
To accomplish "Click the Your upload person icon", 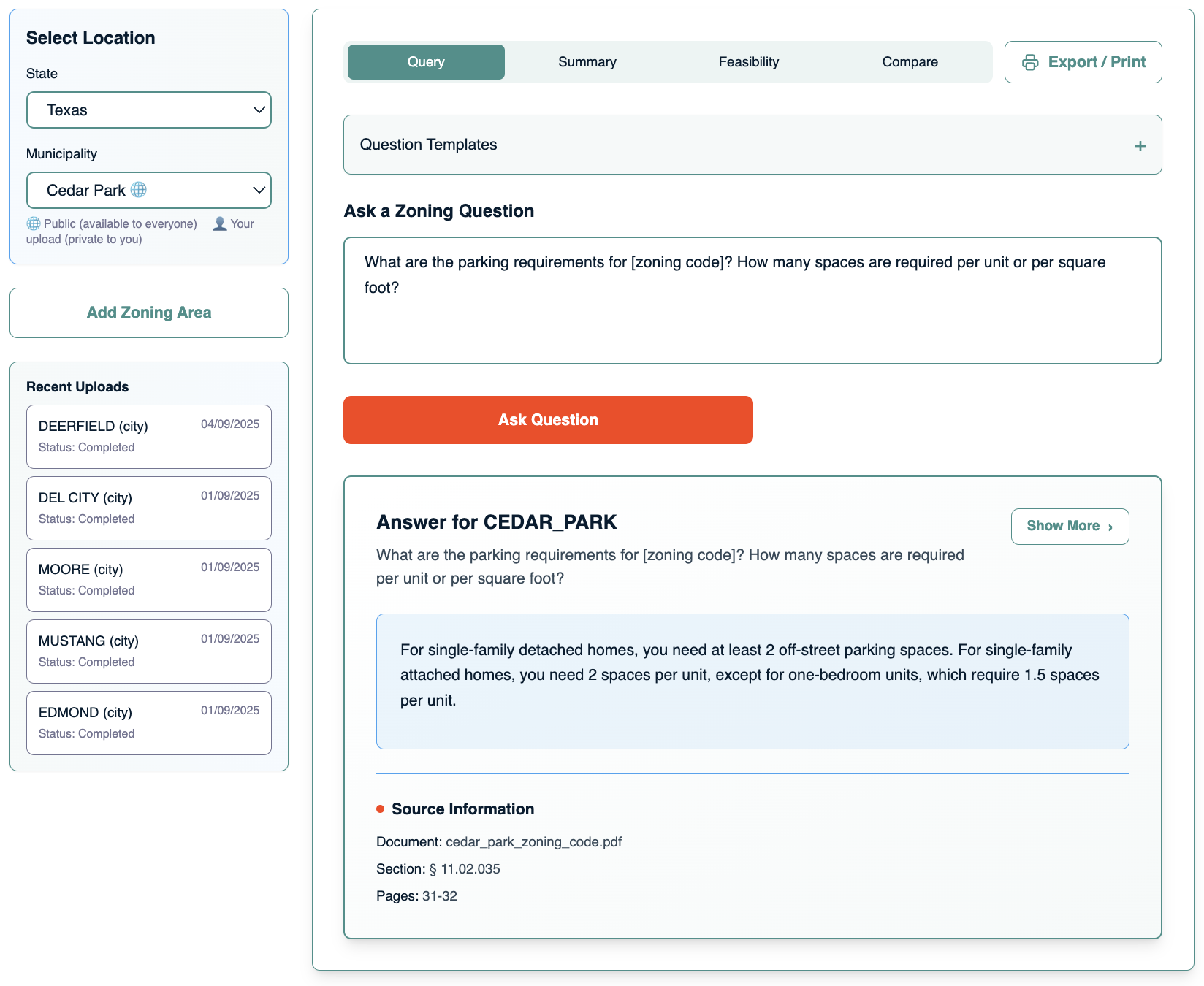I will (x=218, y=223).
